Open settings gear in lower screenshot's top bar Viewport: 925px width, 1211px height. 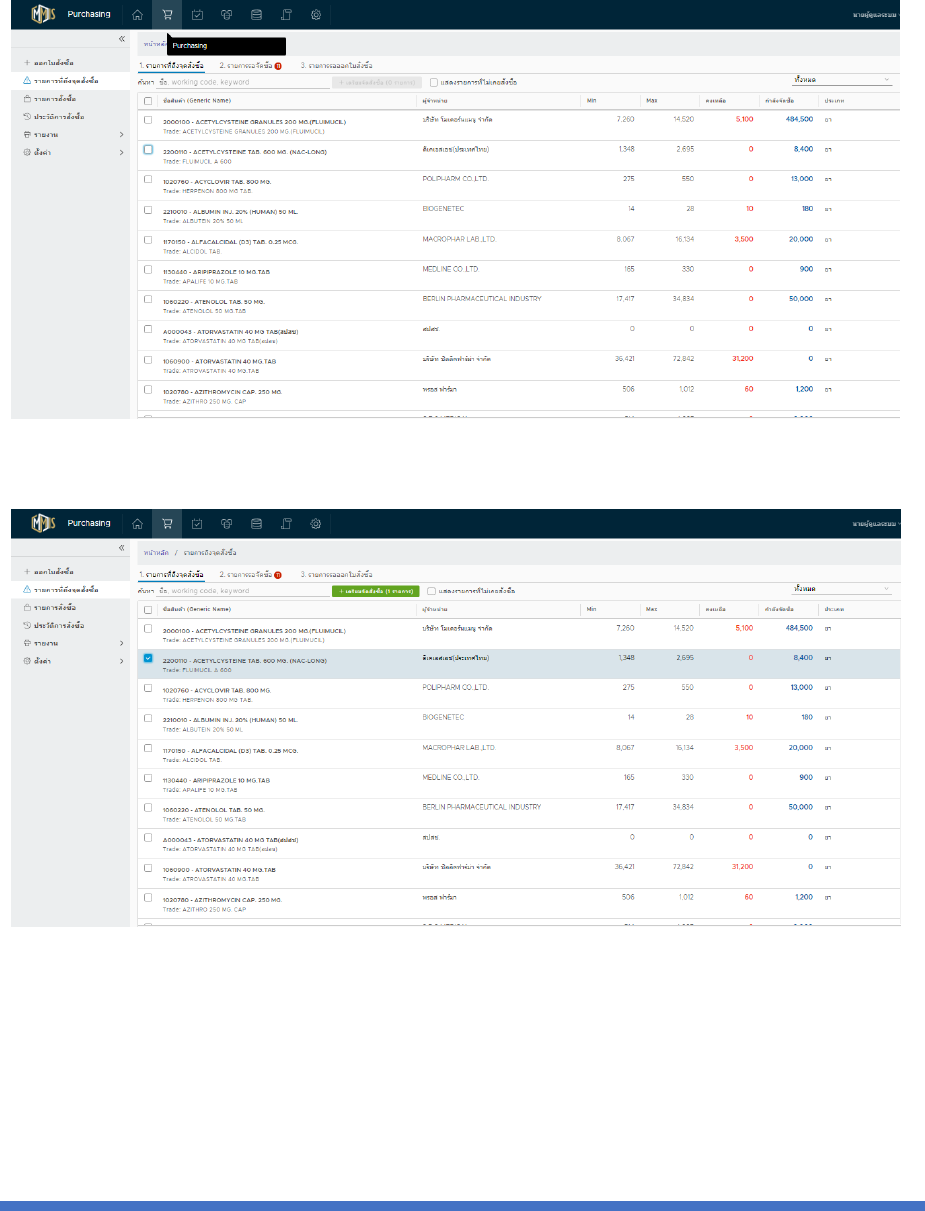[x=316, y=523]
